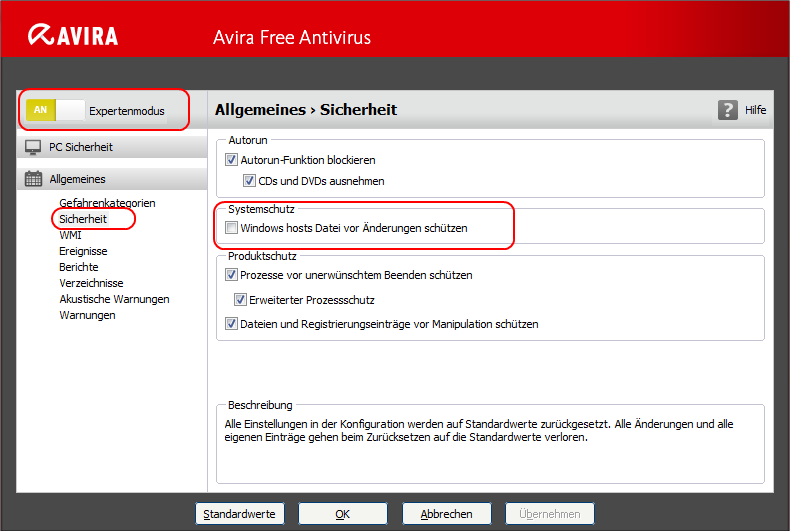This screenshot has height=531, width=790.
Task: Uncheck Prozesse vor unerwünschtem Beenden schützen
Action: tap(232, 275)
